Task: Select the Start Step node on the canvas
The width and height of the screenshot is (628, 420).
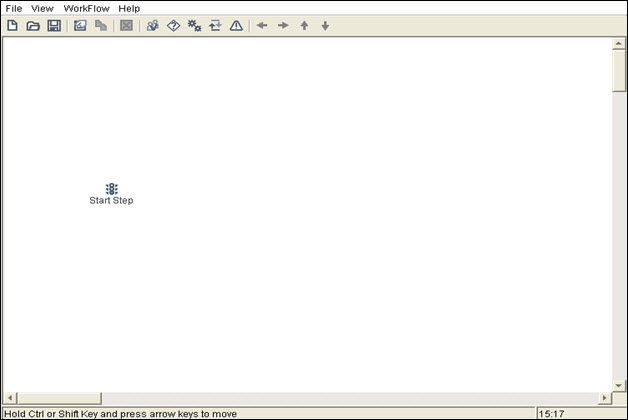Action: tap(111, 194)
